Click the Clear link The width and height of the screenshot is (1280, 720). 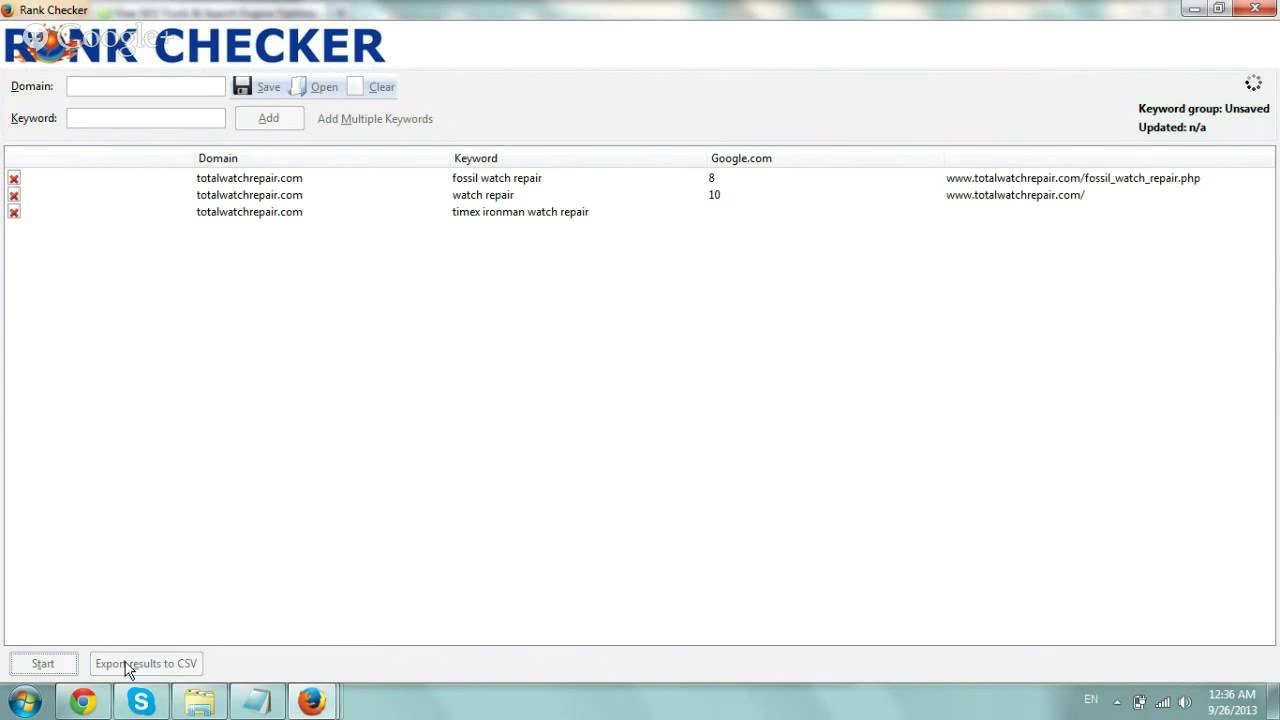[x=382, y=87]
